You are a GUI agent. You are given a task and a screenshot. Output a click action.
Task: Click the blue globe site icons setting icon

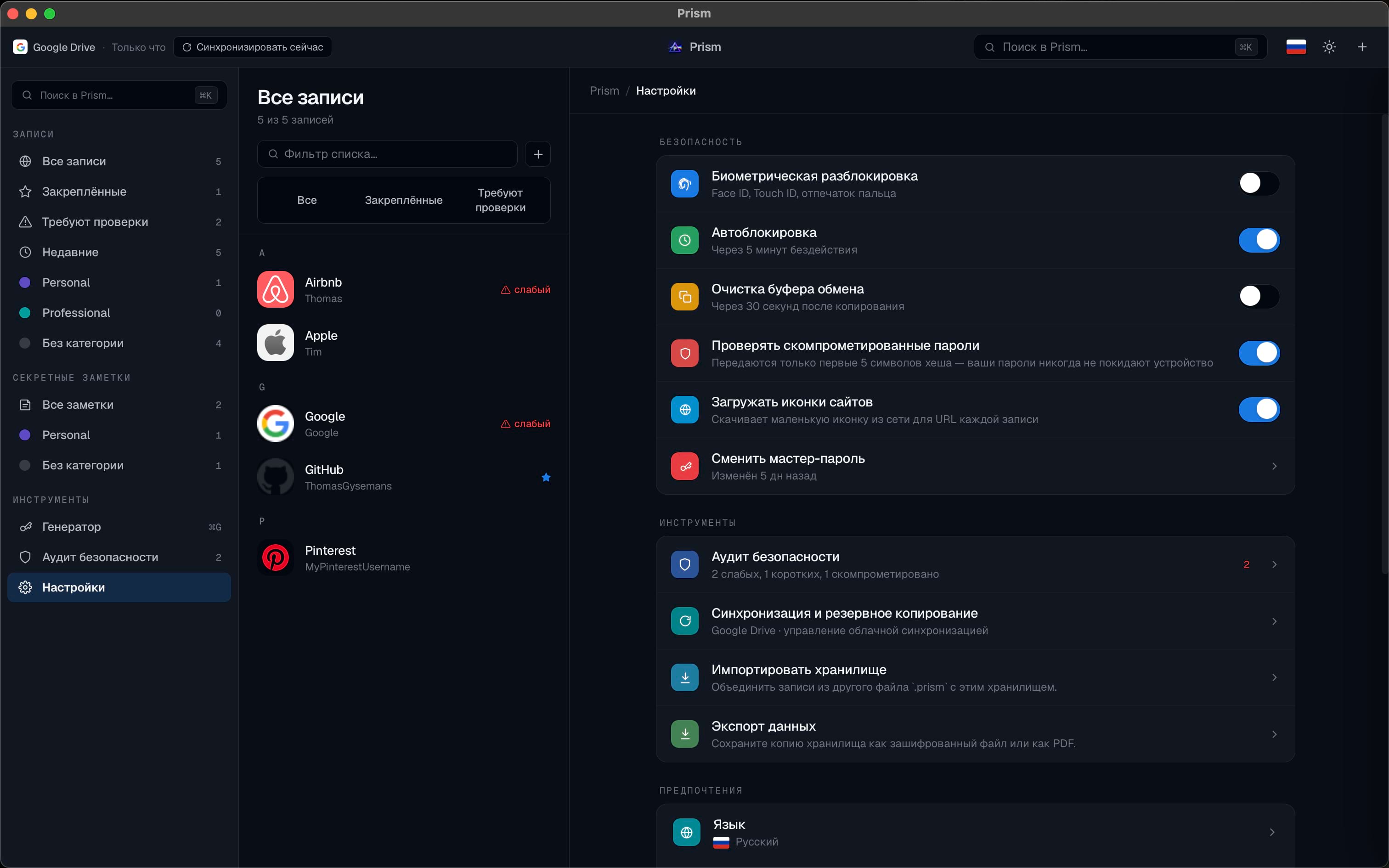[x=685, y=410]
